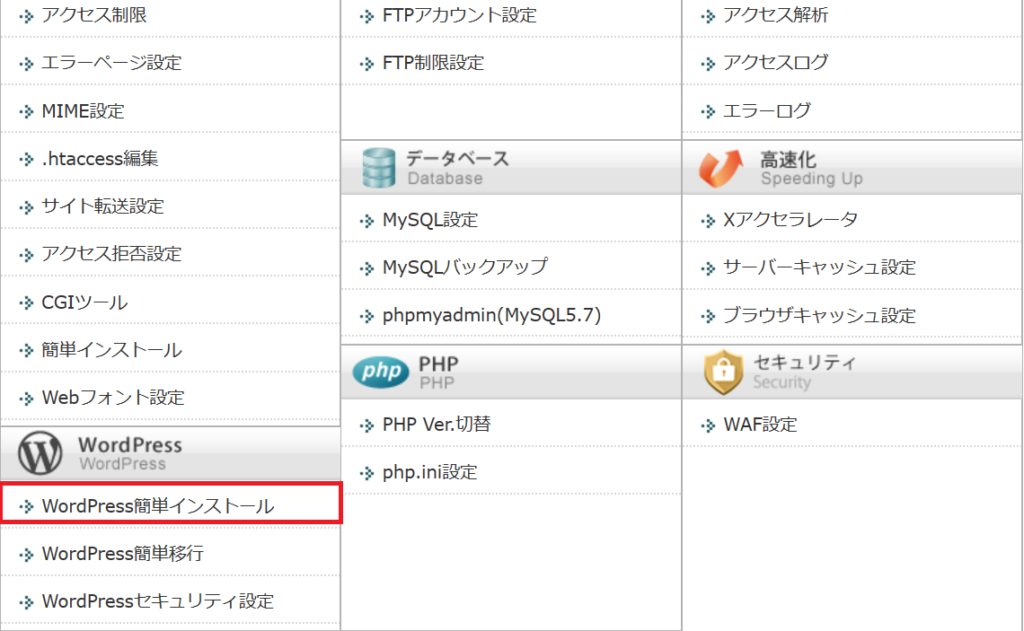Click arrow bullet icon beside WAF設定

tap(708, 427)
